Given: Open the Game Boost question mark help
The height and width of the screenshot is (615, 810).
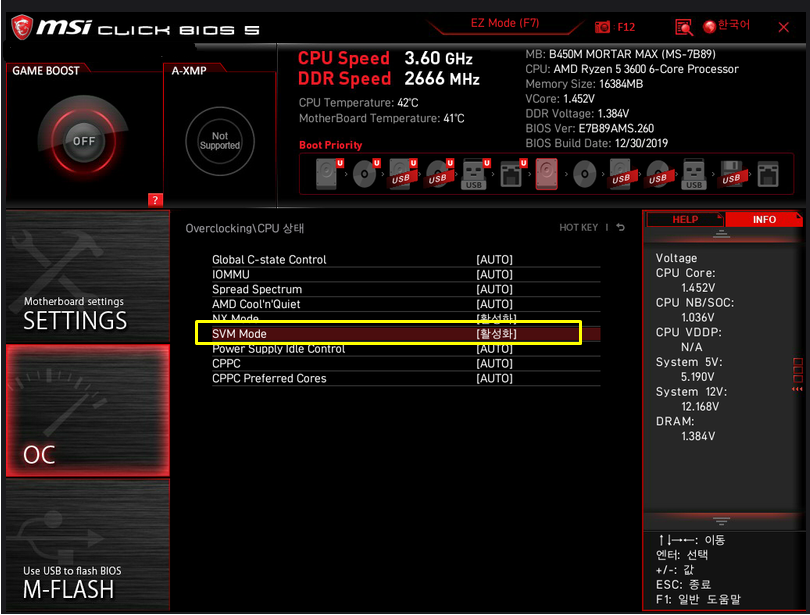Looking at the screenshot, I should pos(155,200).
